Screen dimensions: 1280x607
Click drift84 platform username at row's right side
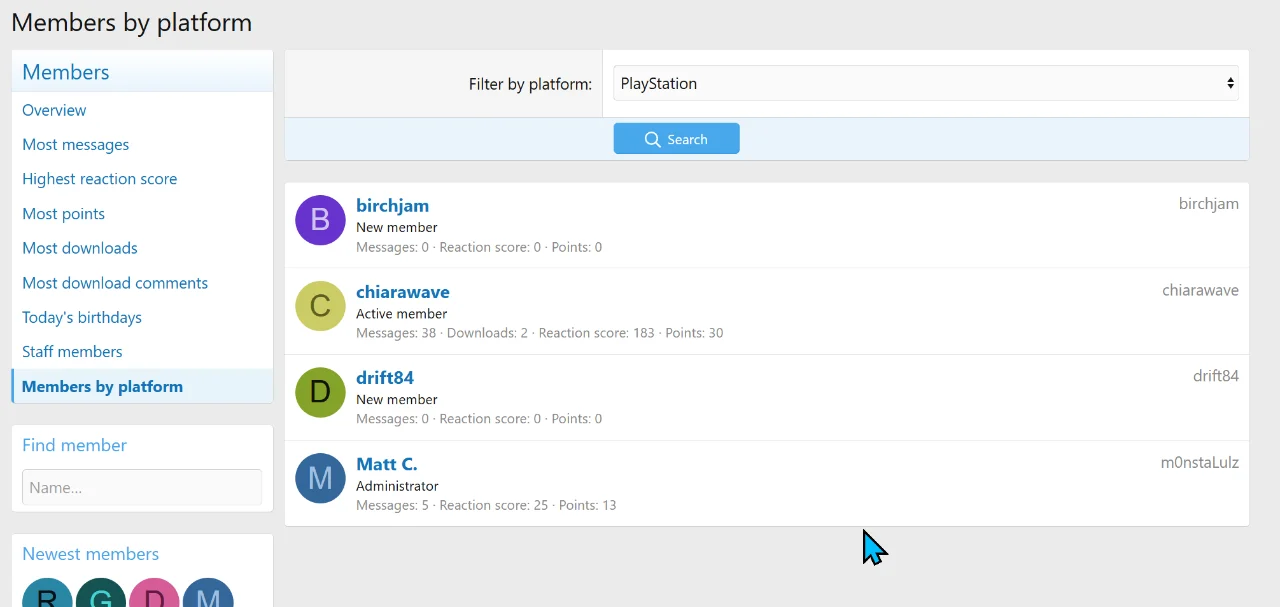click(1216, 377)
